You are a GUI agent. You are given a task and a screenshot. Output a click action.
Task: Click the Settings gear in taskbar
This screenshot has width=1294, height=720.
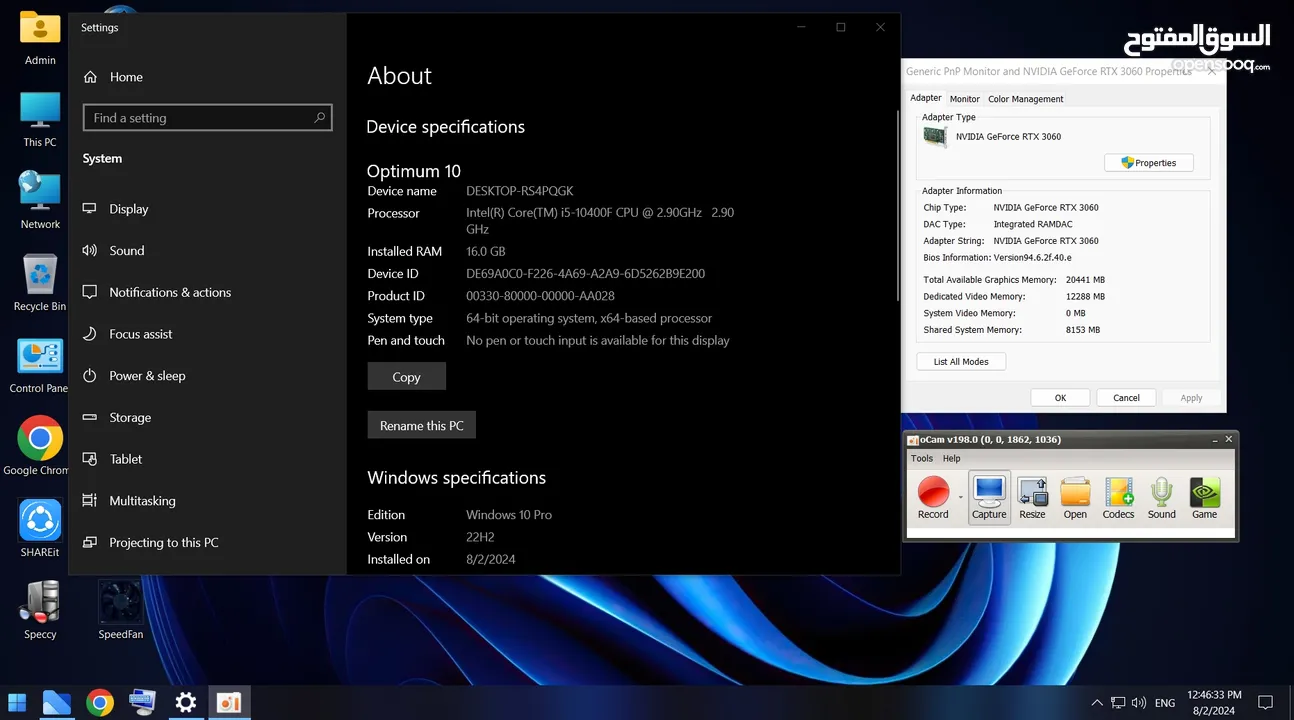pos(186,703)
